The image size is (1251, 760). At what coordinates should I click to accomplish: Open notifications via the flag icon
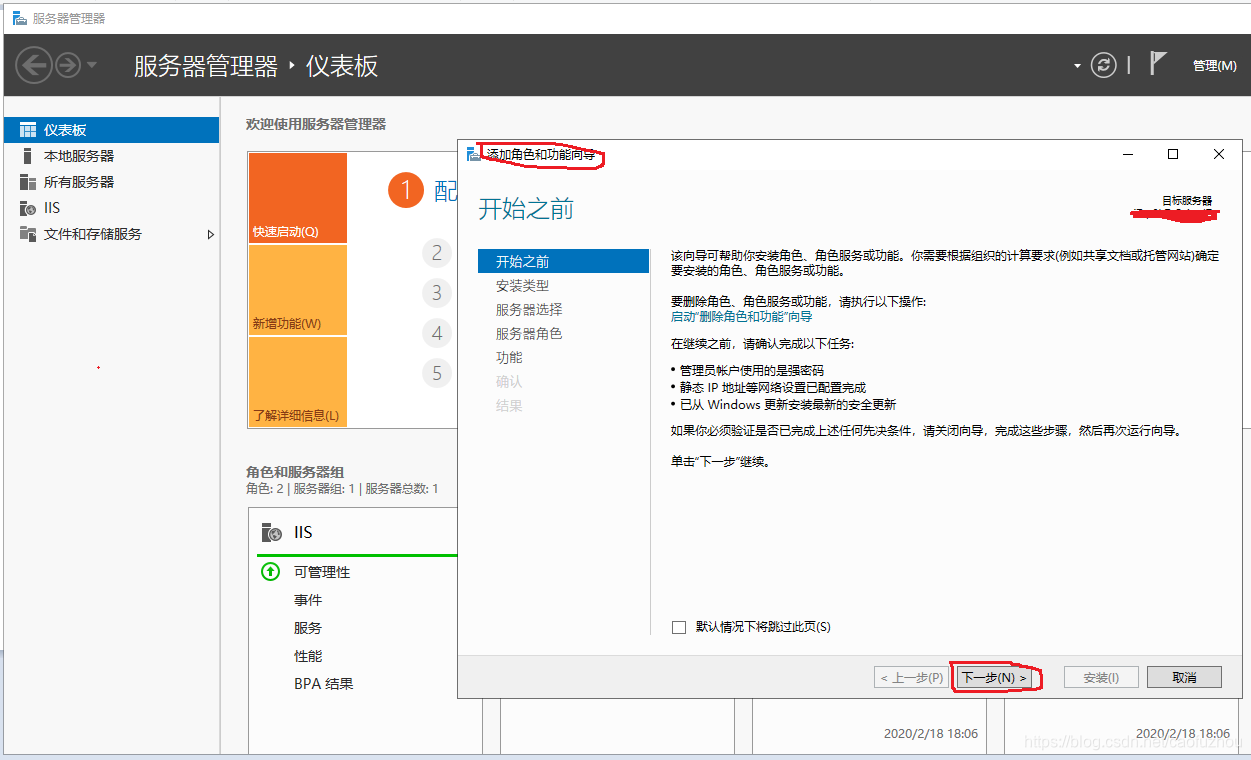1160,63
